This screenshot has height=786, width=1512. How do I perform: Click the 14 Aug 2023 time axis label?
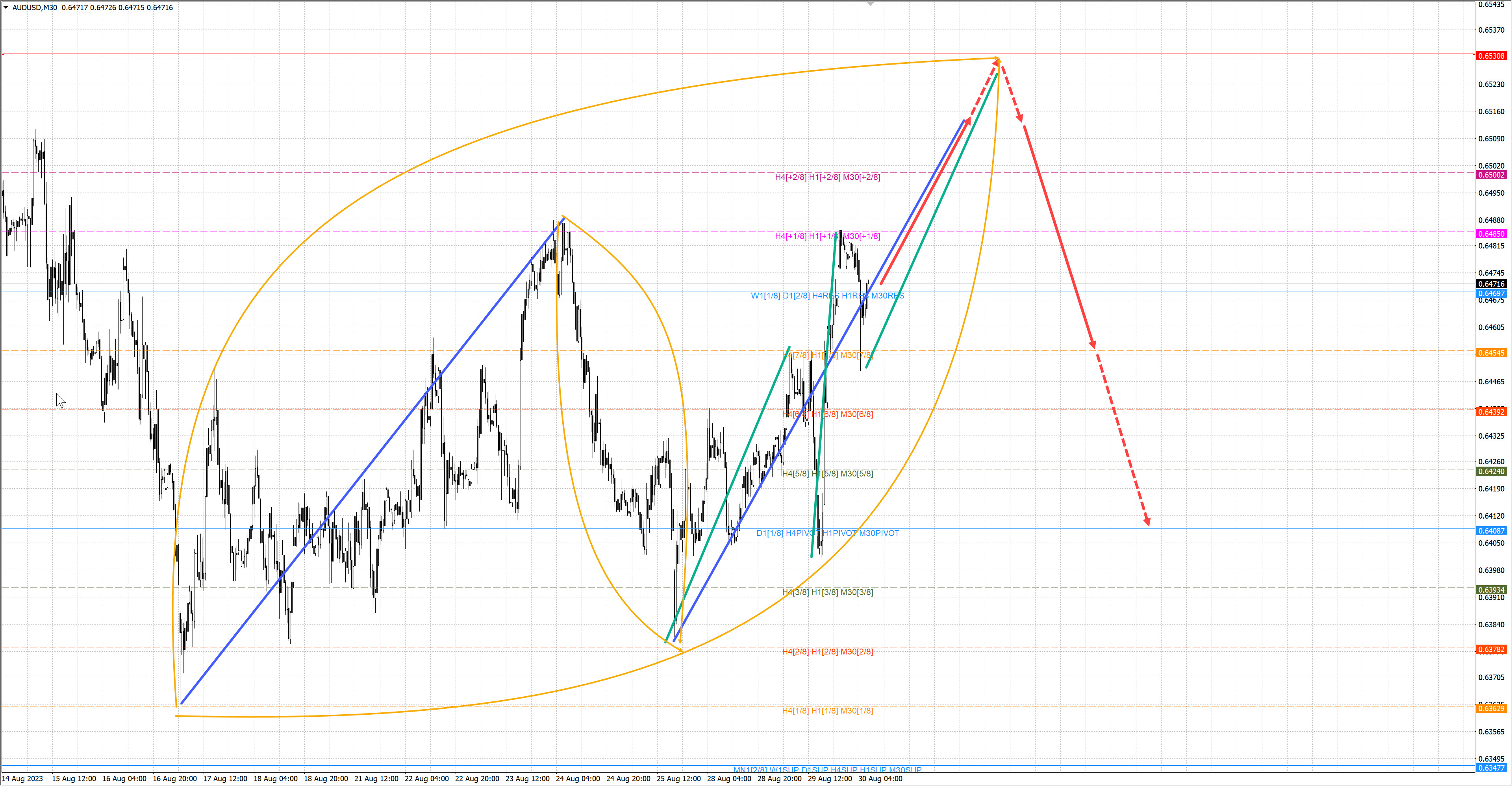[22, 779]
